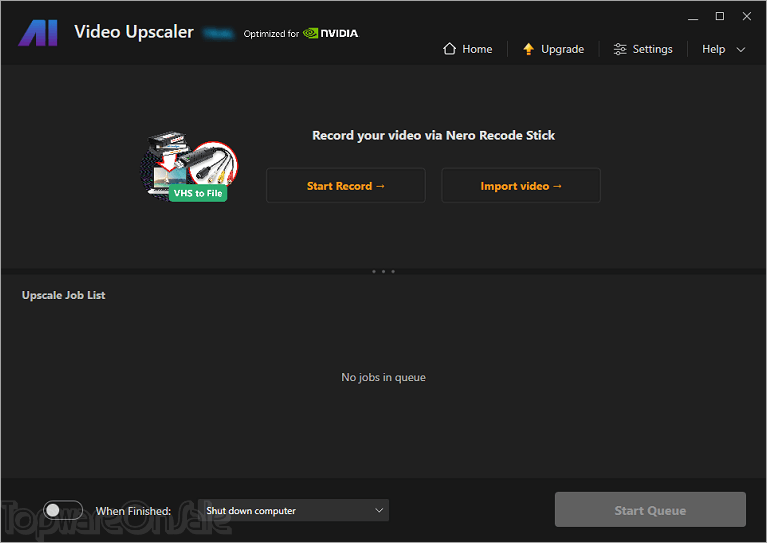Image resolution: width=767 pixels, height=543 pixels.
Task: Click the NVIDIA logo
Action: [331, 33]
